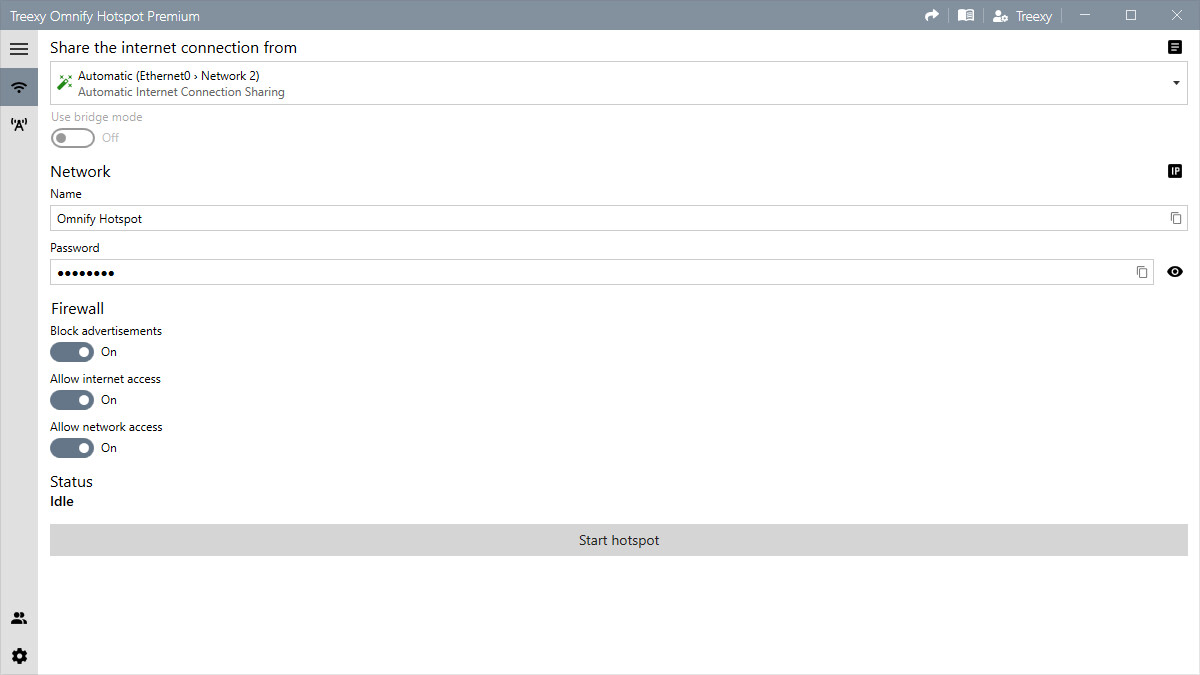Click the share arrow in the title bar
Image resolution: width=1200 pixels, height=675 pixels.
pyautogui.click(x=931, y=15)
